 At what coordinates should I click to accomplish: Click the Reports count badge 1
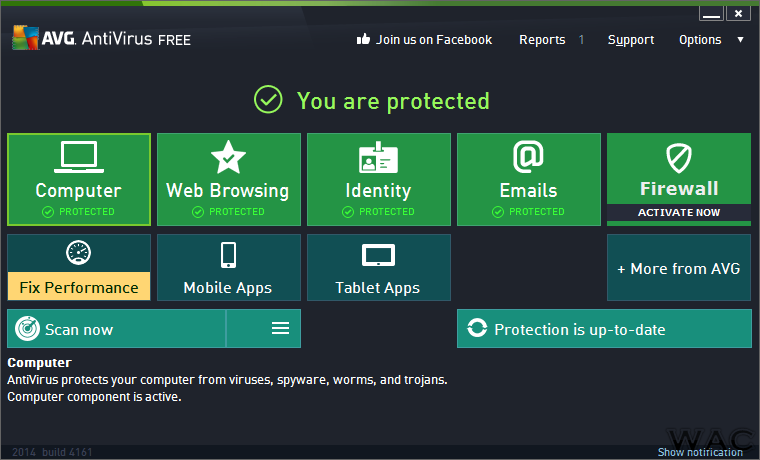tap(581, 40)
